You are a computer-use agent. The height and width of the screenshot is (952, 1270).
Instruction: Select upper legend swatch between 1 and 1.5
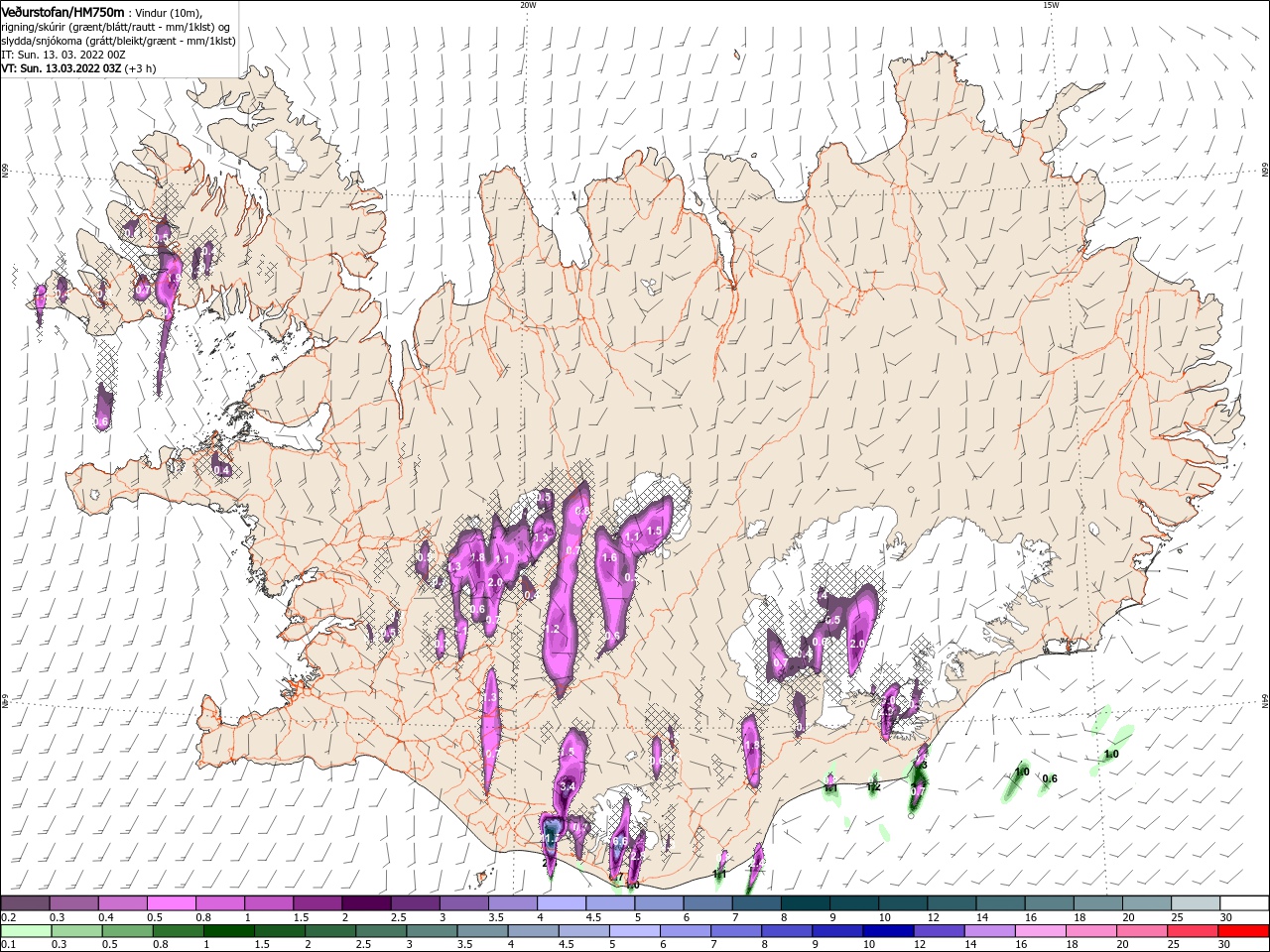270,902
